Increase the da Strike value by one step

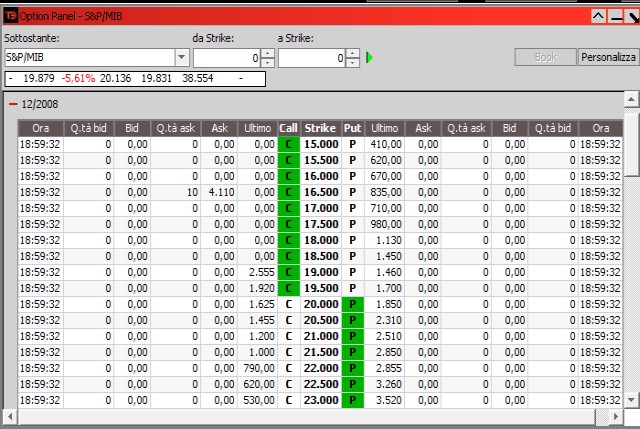coord(267,53)
